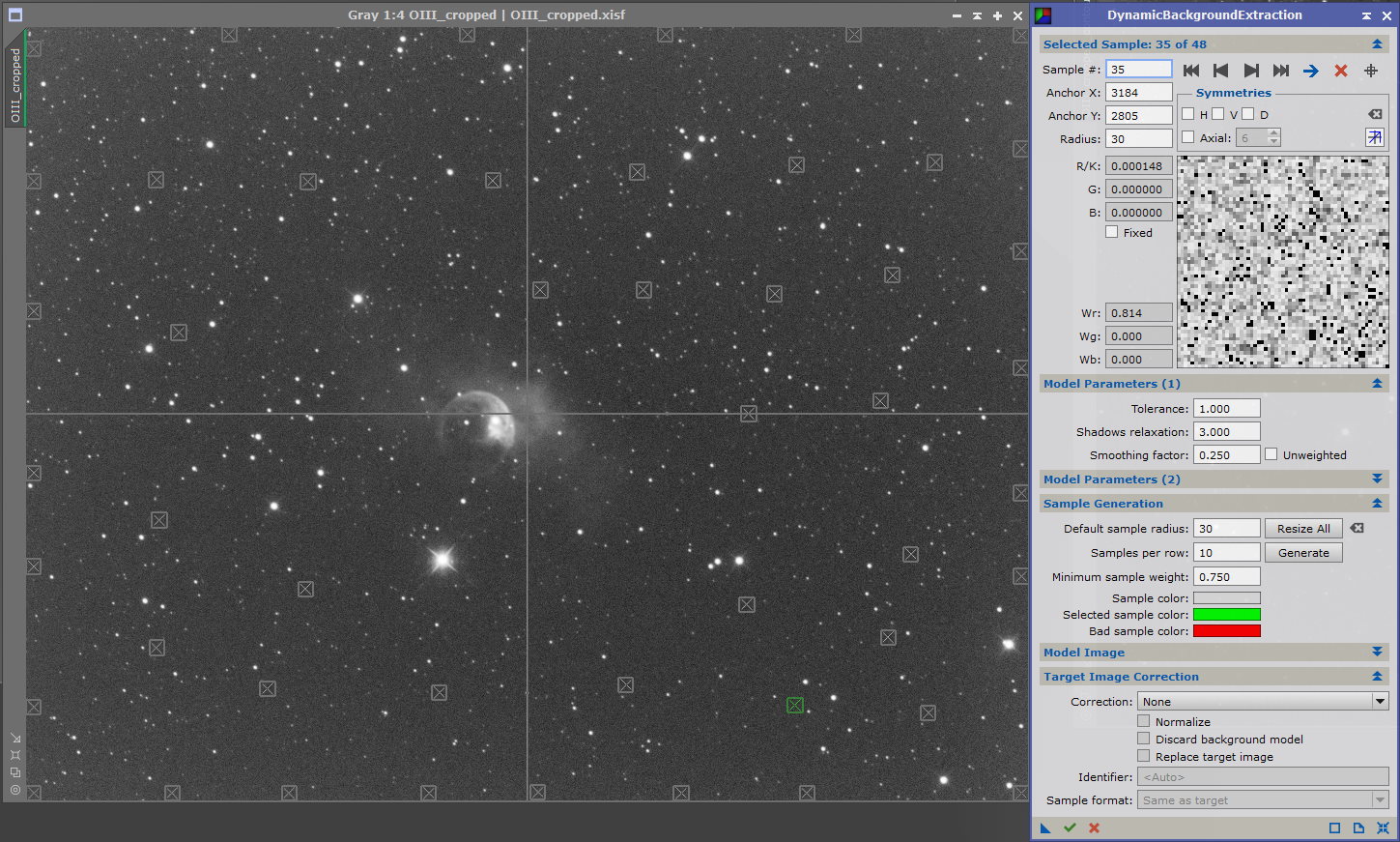
Task: Select the OIII_cropped vertical view tab
Action: coord(15,85)
